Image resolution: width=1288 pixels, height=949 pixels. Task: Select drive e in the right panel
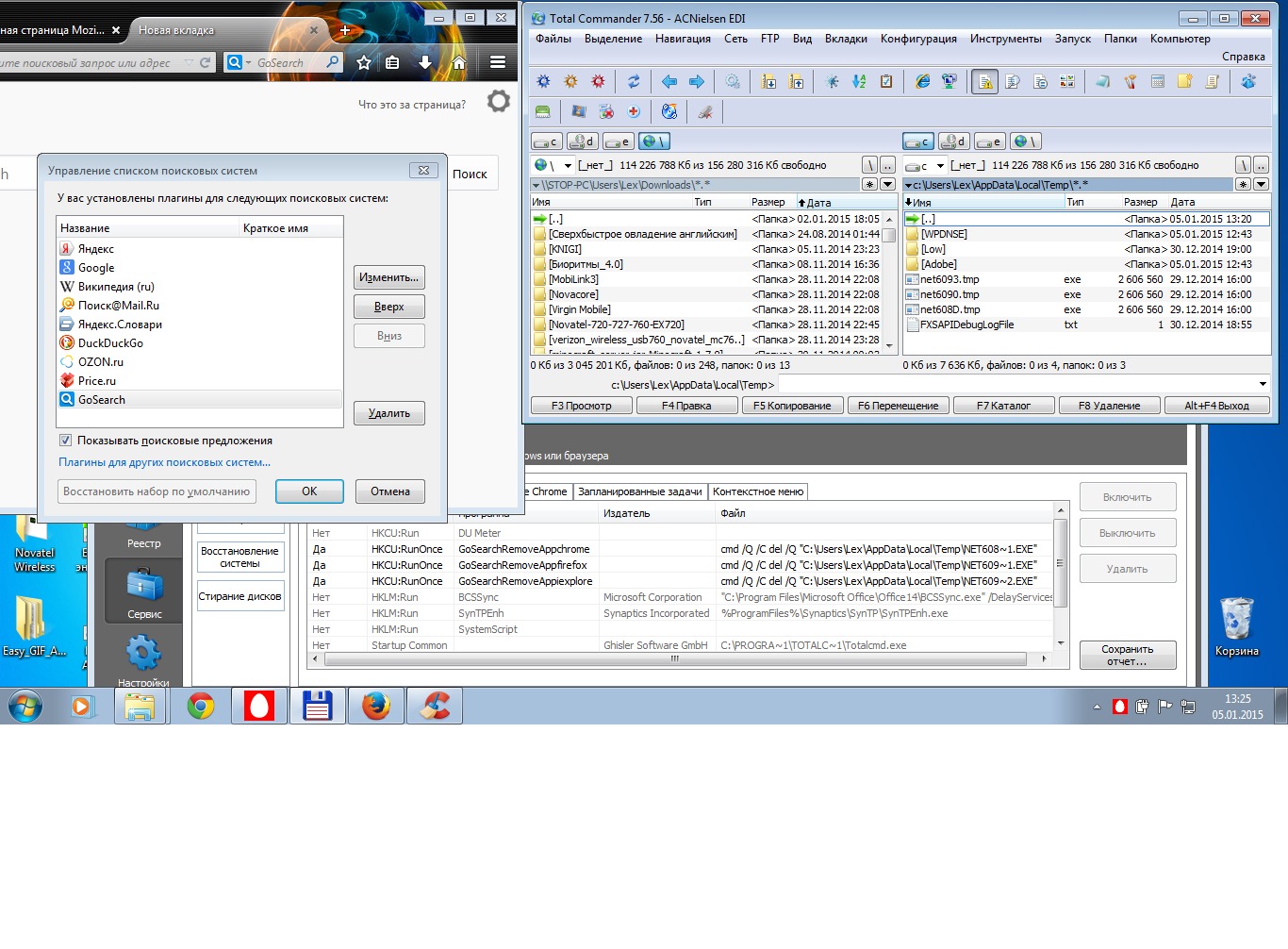pos(989,142)
